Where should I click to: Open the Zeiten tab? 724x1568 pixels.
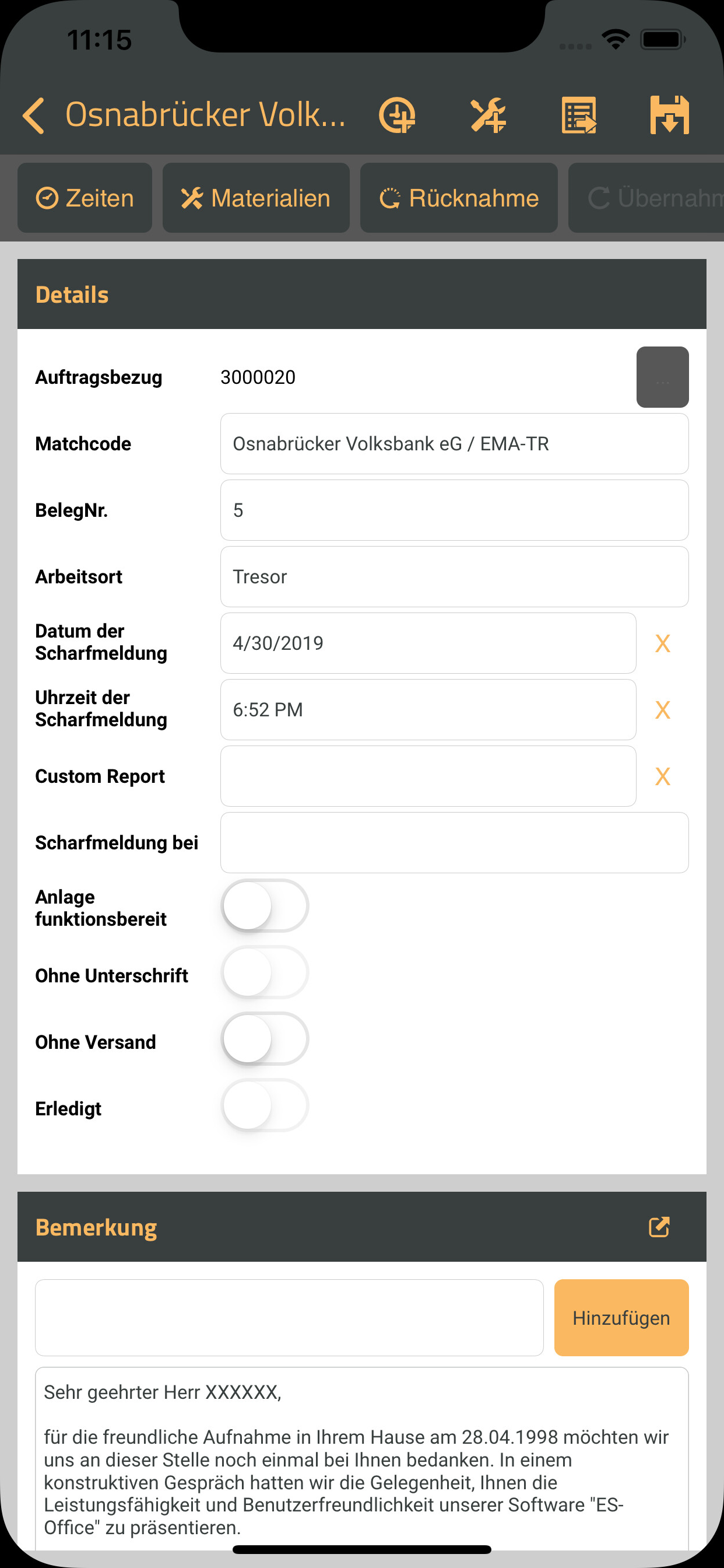85,198
